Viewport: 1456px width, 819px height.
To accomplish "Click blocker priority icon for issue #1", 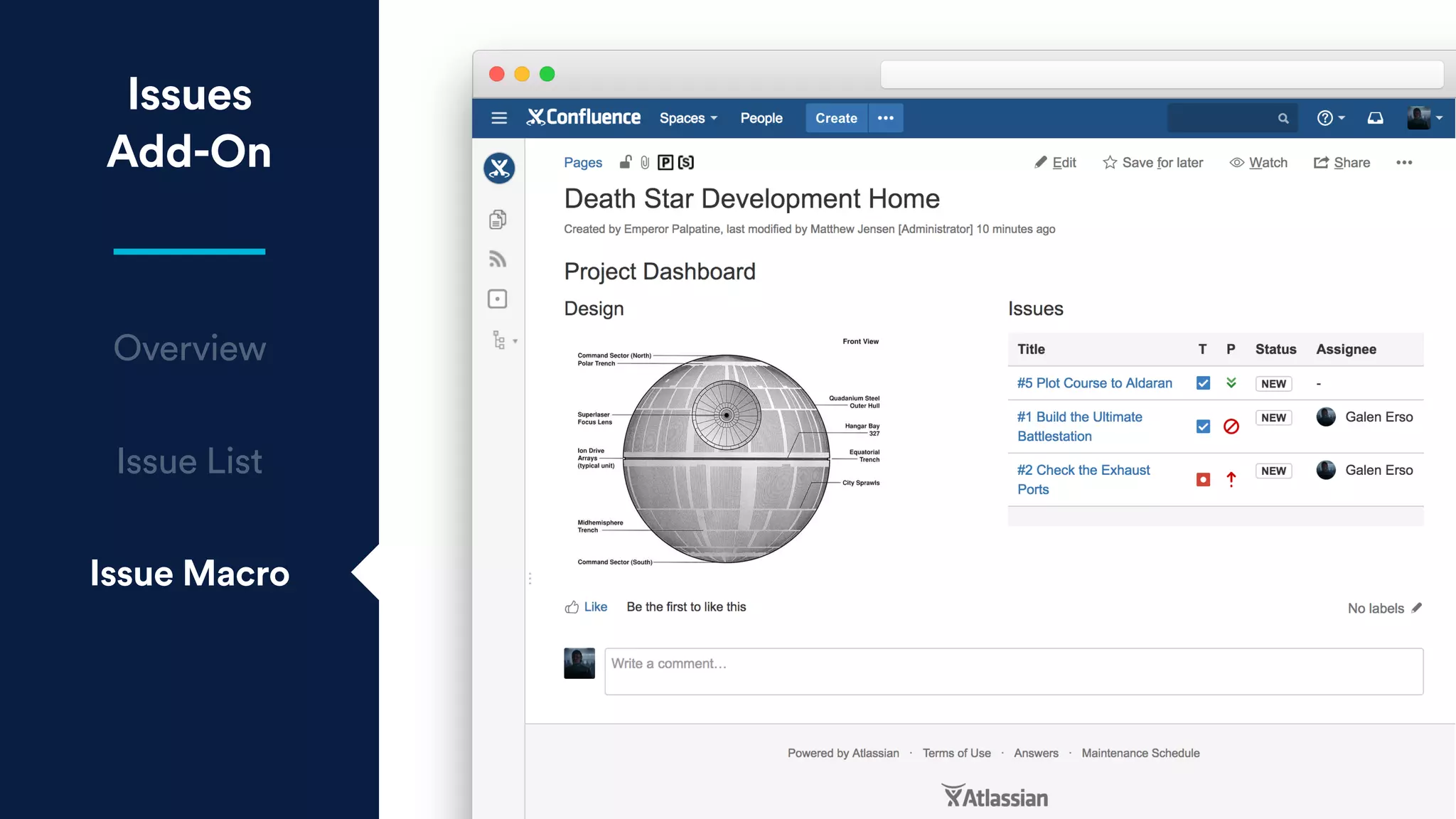I will (x=1231, y=427).
